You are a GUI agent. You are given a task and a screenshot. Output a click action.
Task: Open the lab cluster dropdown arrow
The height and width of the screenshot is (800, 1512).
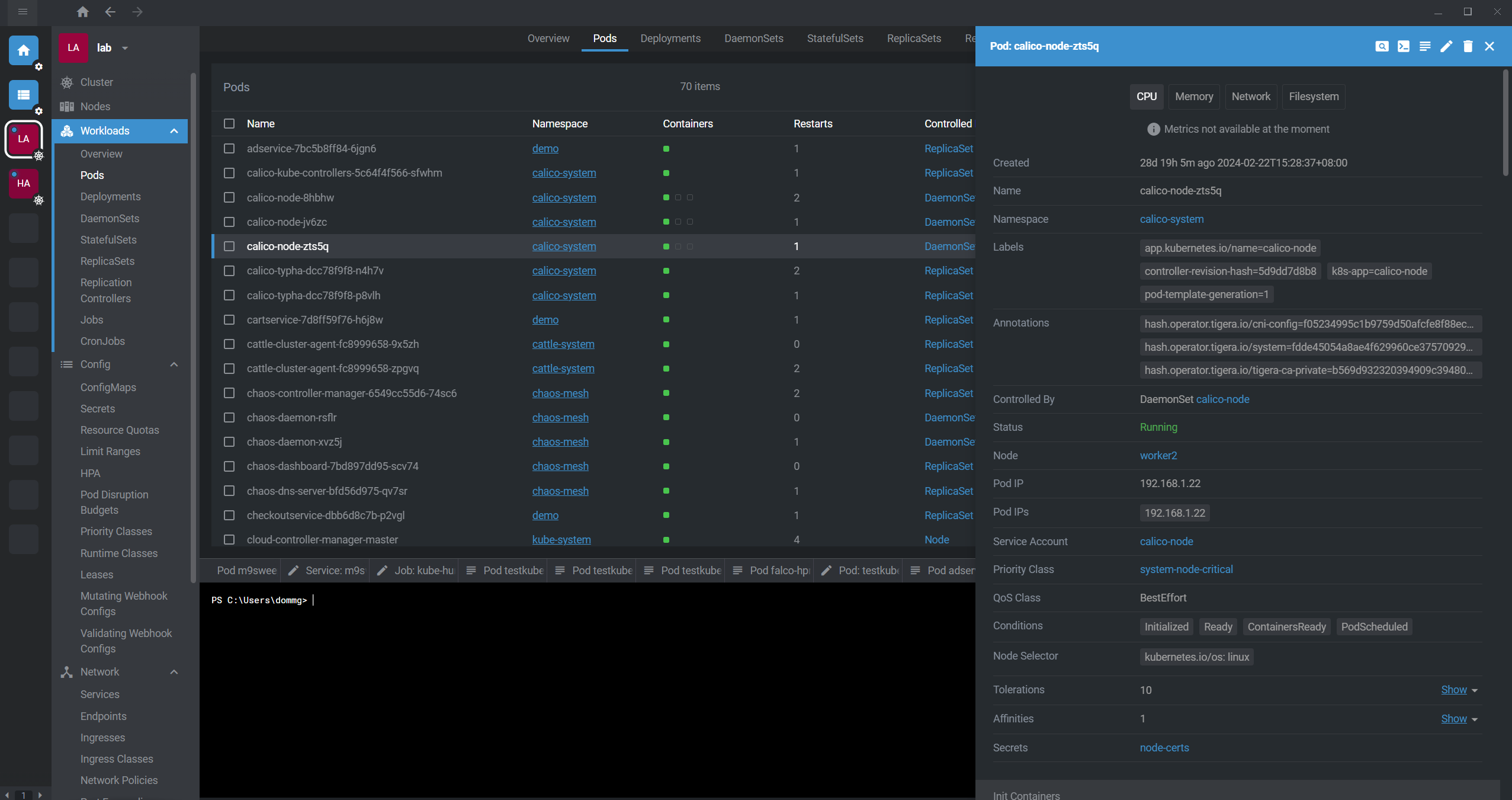pos(125,48)
